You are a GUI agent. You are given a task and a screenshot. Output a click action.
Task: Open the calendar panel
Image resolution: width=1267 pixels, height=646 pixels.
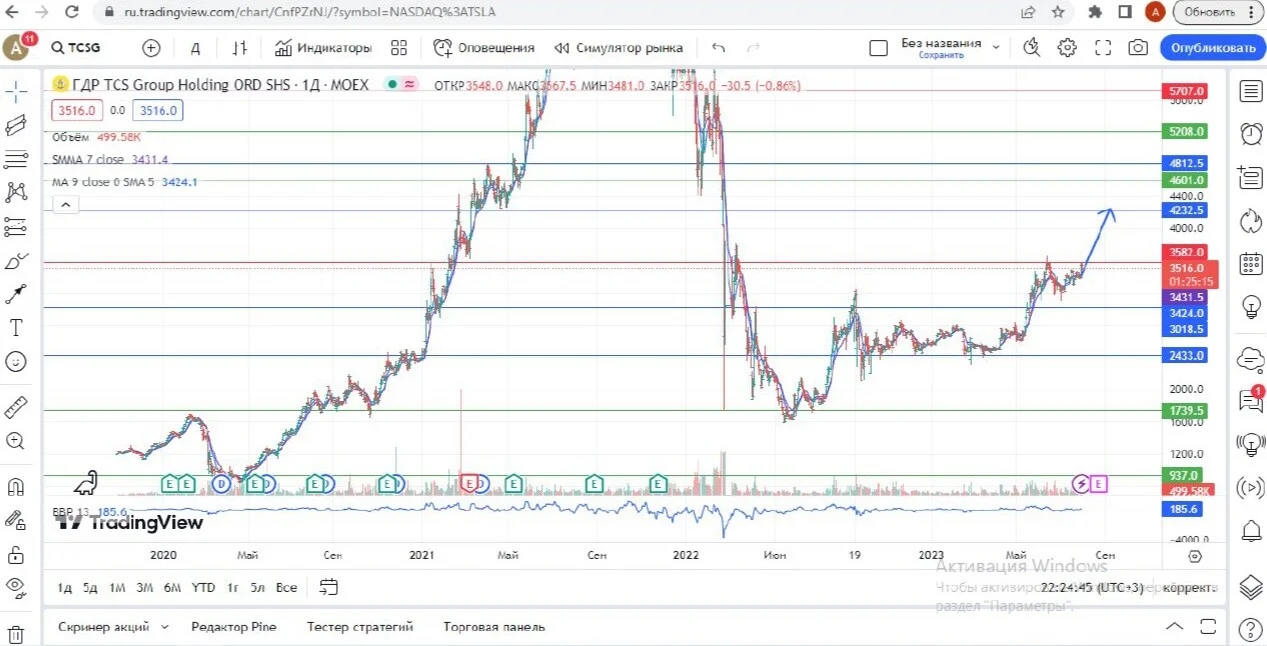1250,264
